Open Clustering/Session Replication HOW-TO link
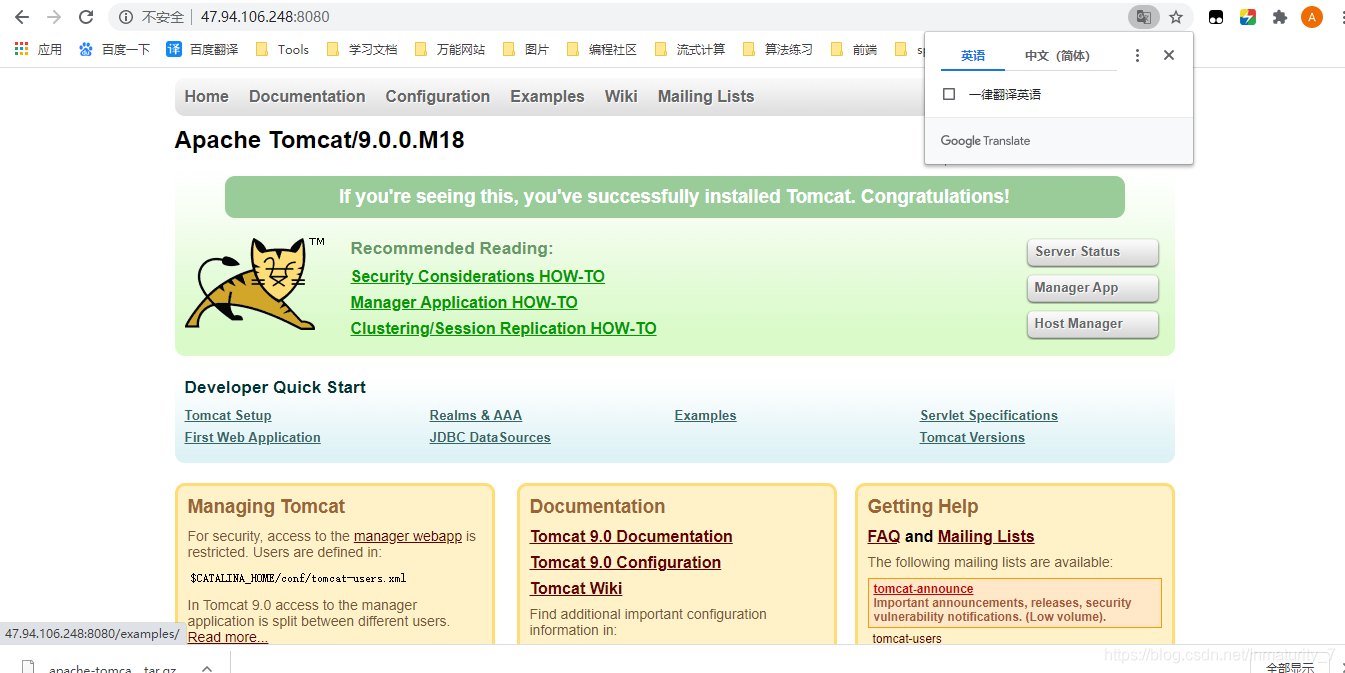This screenshot has height=673, width=1345. (x=504, y=328)
